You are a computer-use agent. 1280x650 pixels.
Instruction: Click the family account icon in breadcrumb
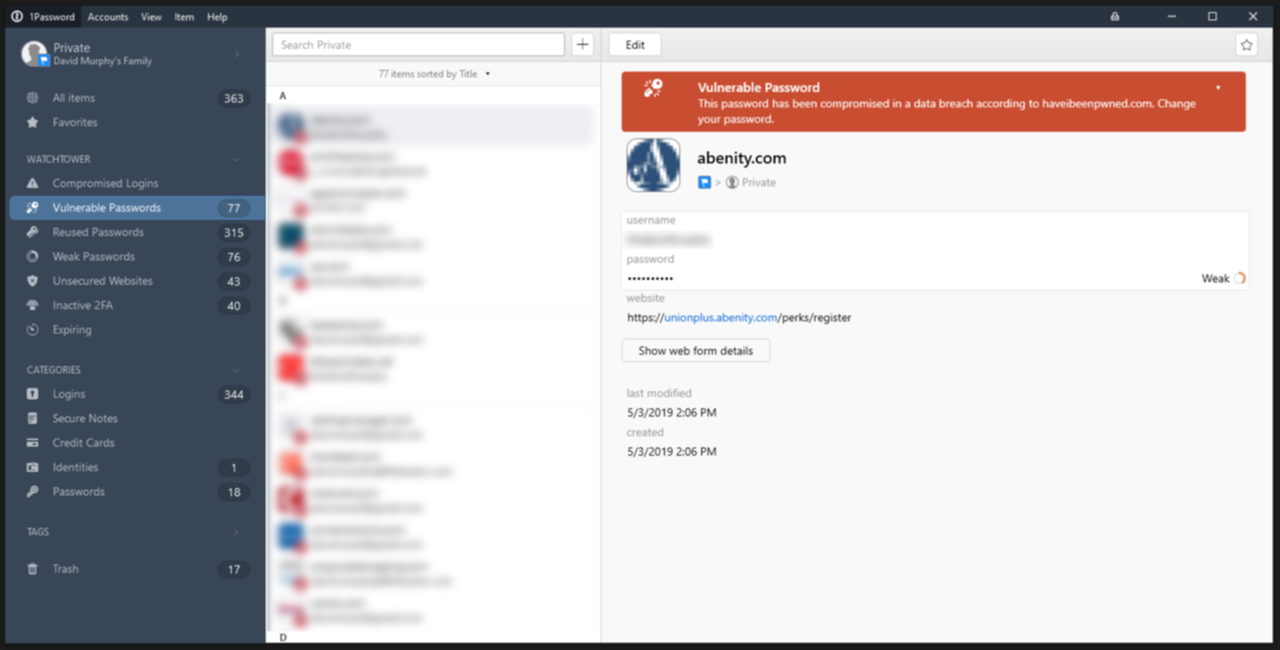click(x=704, y=183)
